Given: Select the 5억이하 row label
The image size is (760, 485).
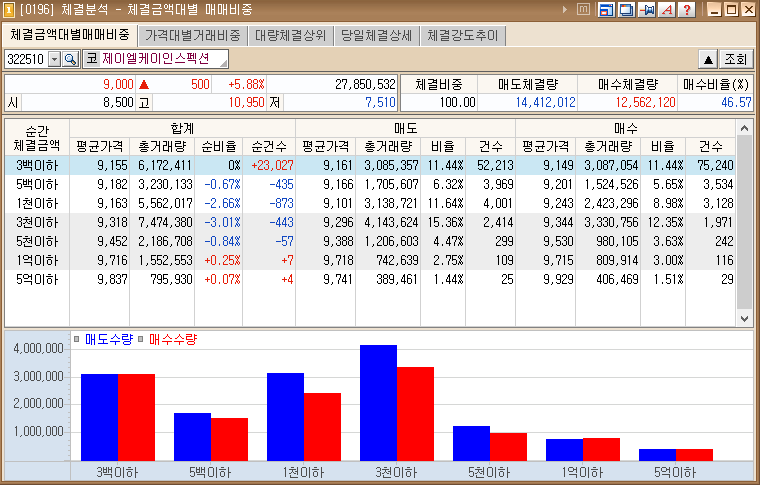Looking at the screenshot, I should [x=37, y=279].
